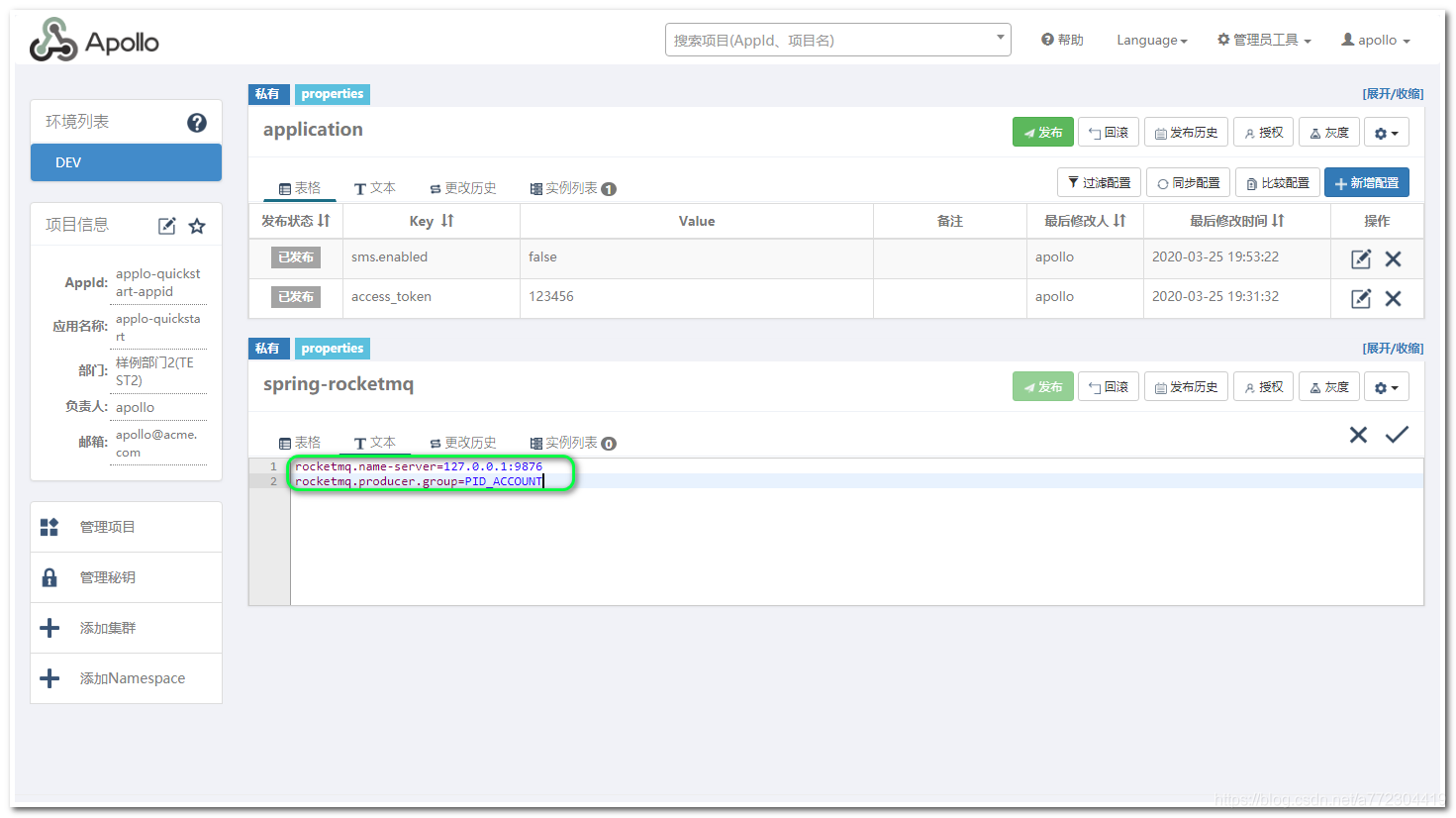This screenshot has height=818, width=1456.
Task: Toggle sorting on 发布状态 column
Action: (296, 221)
